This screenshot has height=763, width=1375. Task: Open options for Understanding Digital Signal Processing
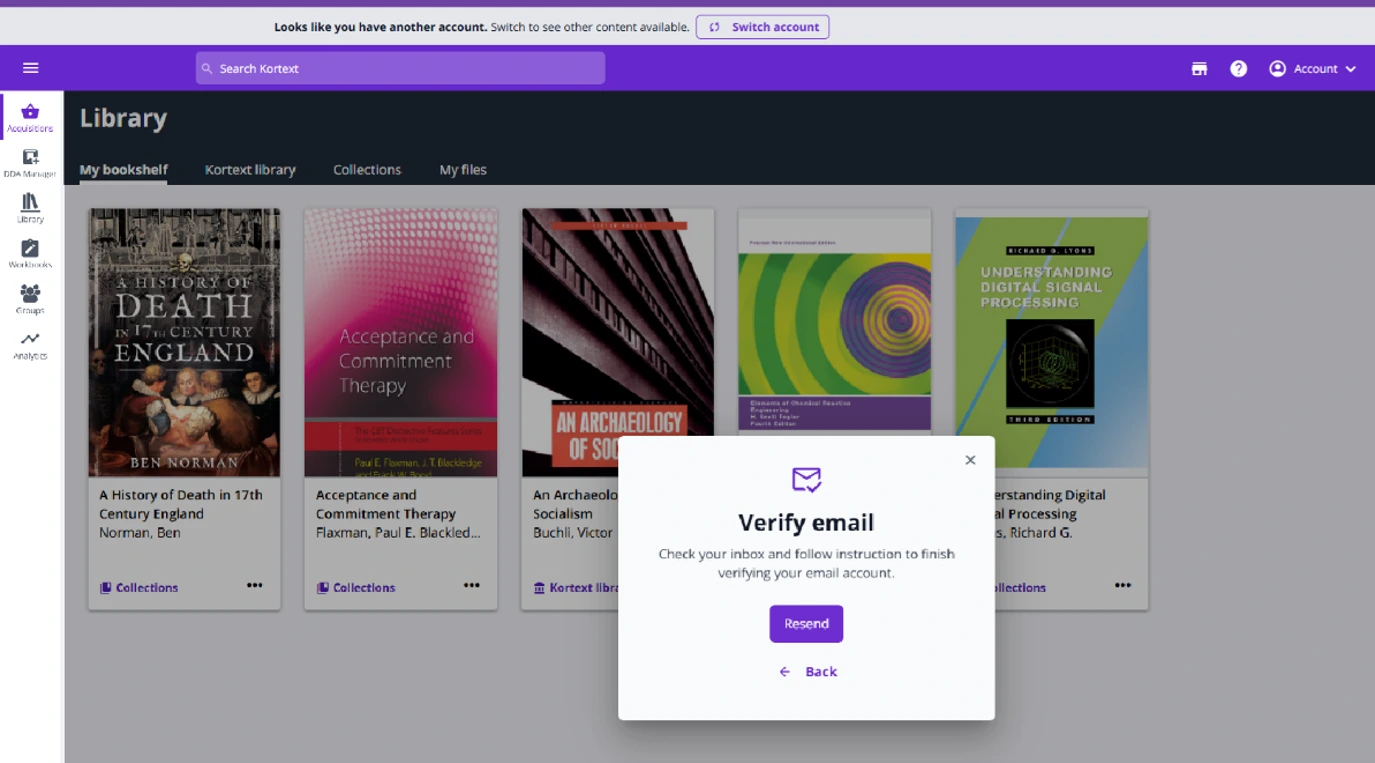1123,586
